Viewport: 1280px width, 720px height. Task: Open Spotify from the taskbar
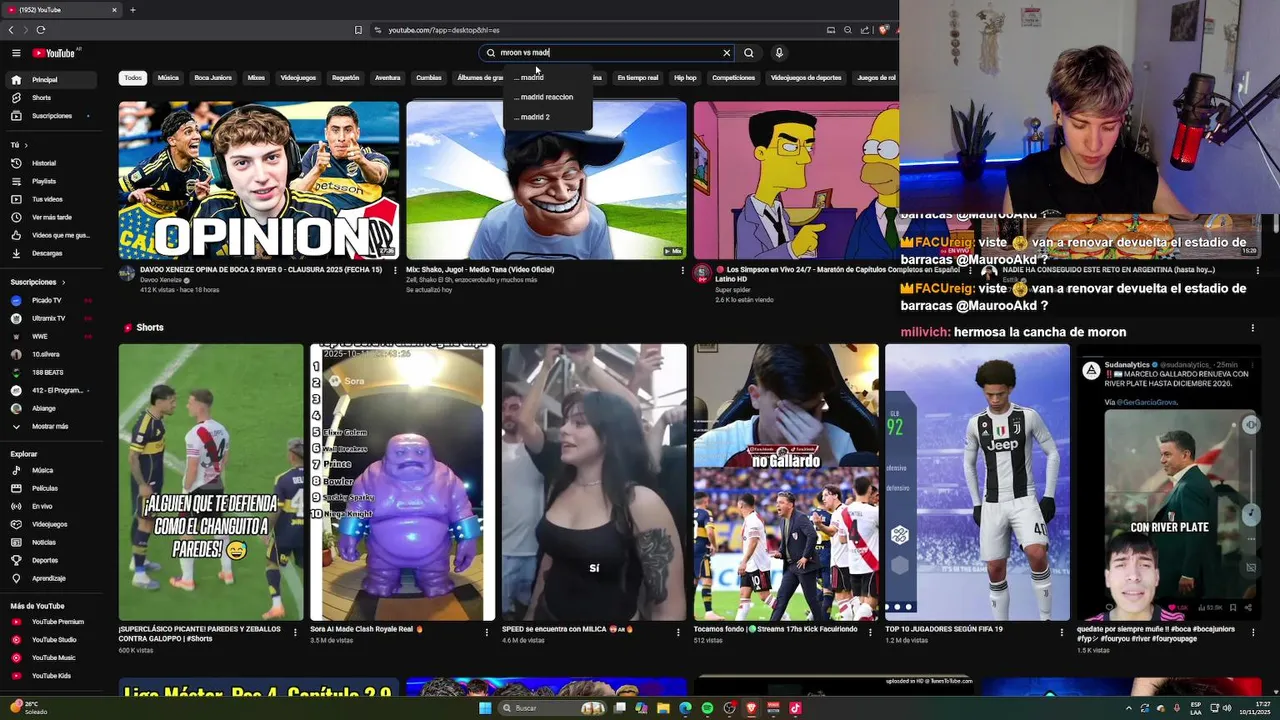point(707,708)
